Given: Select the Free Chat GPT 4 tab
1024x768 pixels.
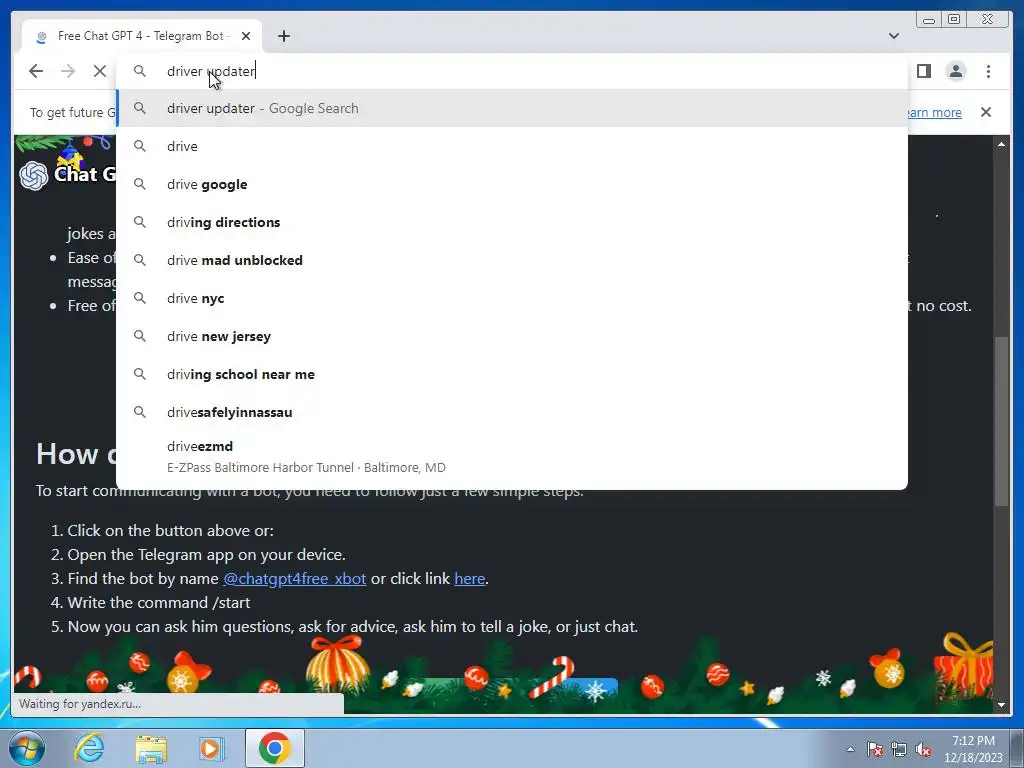Looking at the screenshot, I should pos(142,36).
